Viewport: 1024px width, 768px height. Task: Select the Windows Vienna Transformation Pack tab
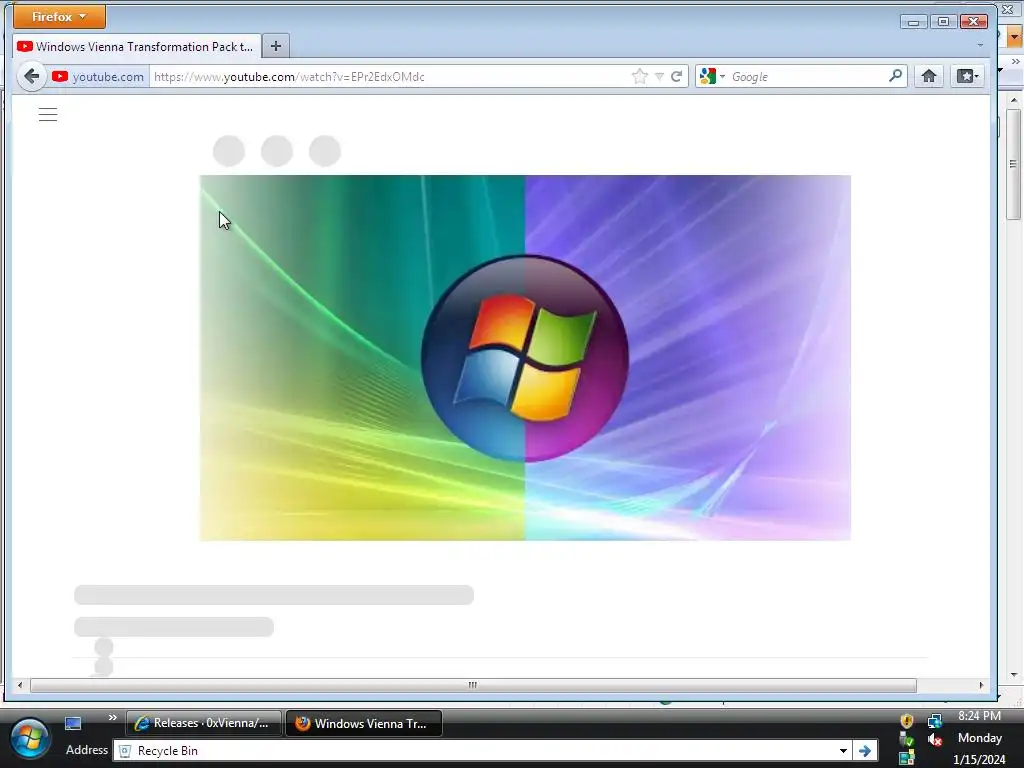pos(137,46)
